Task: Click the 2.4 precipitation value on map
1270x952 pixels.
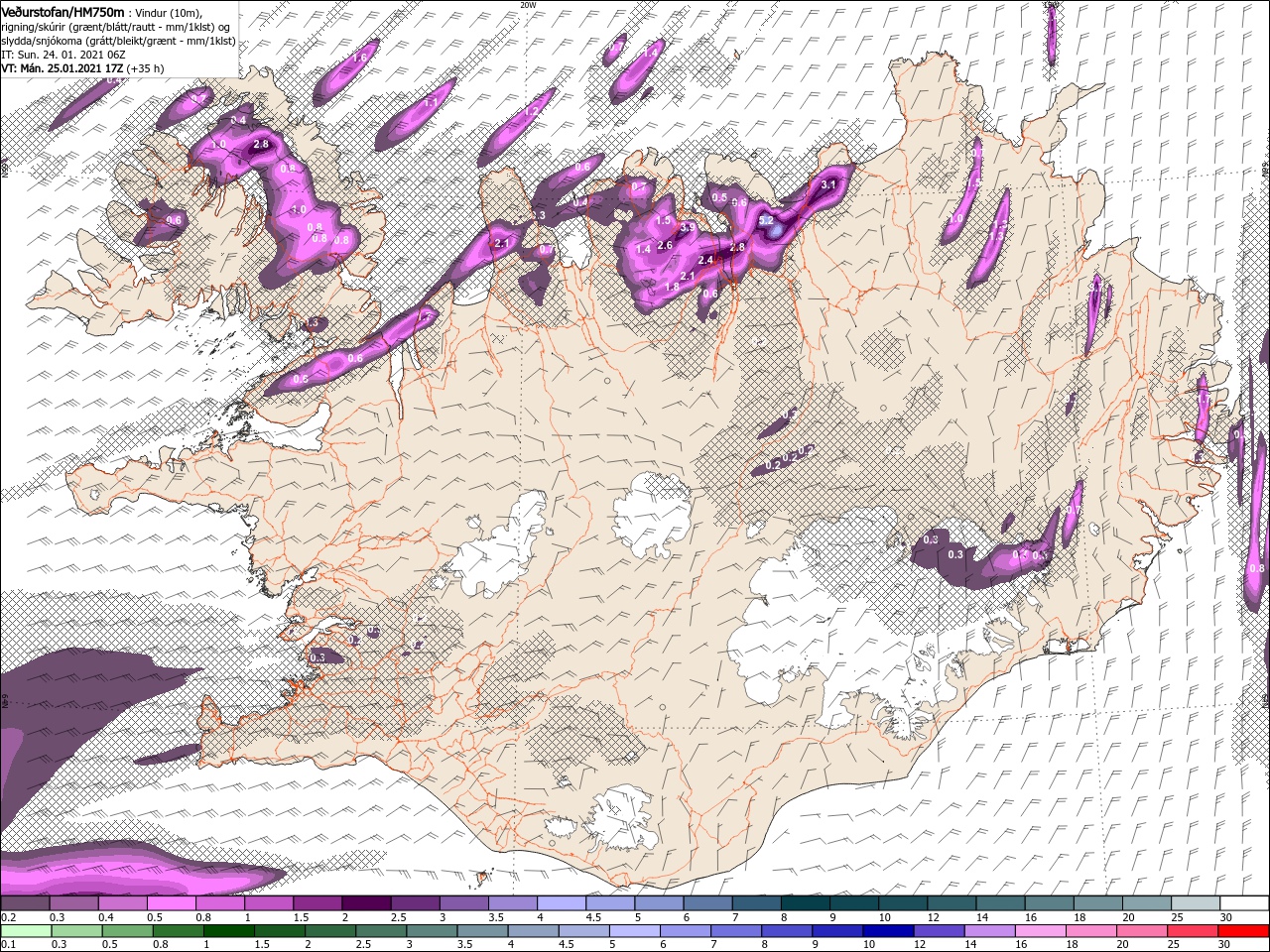Action: 706,260
